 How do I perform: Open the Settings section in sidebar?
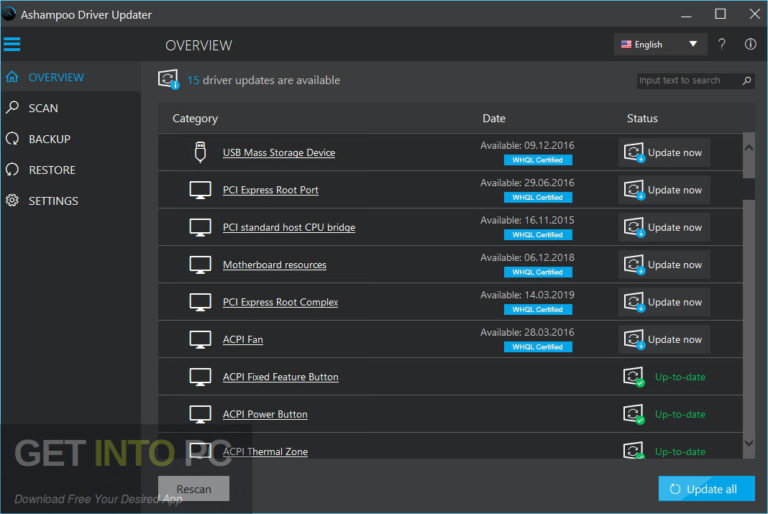pos(71,200)
